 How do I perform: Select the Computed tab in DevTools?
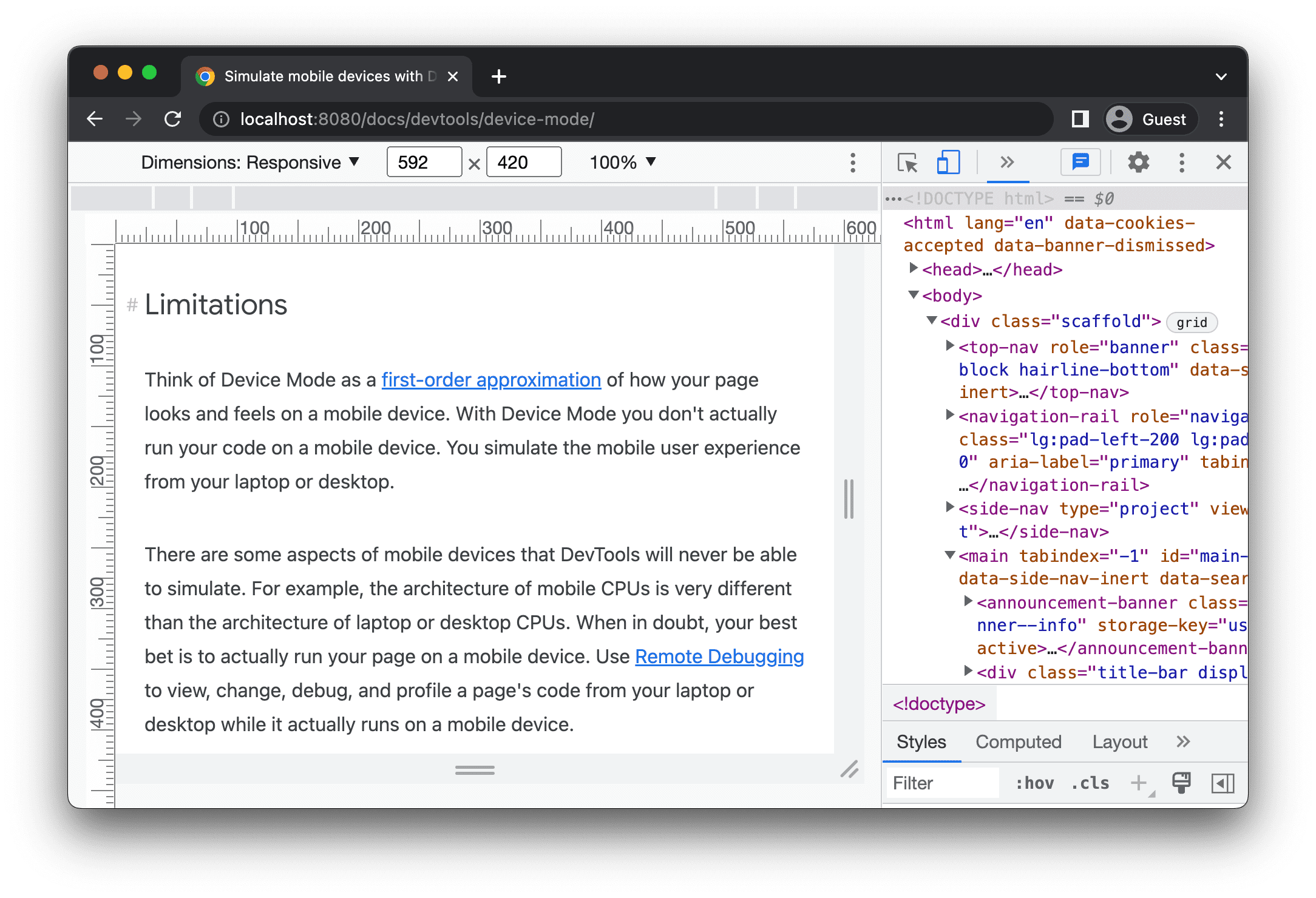coord(1019,743)
